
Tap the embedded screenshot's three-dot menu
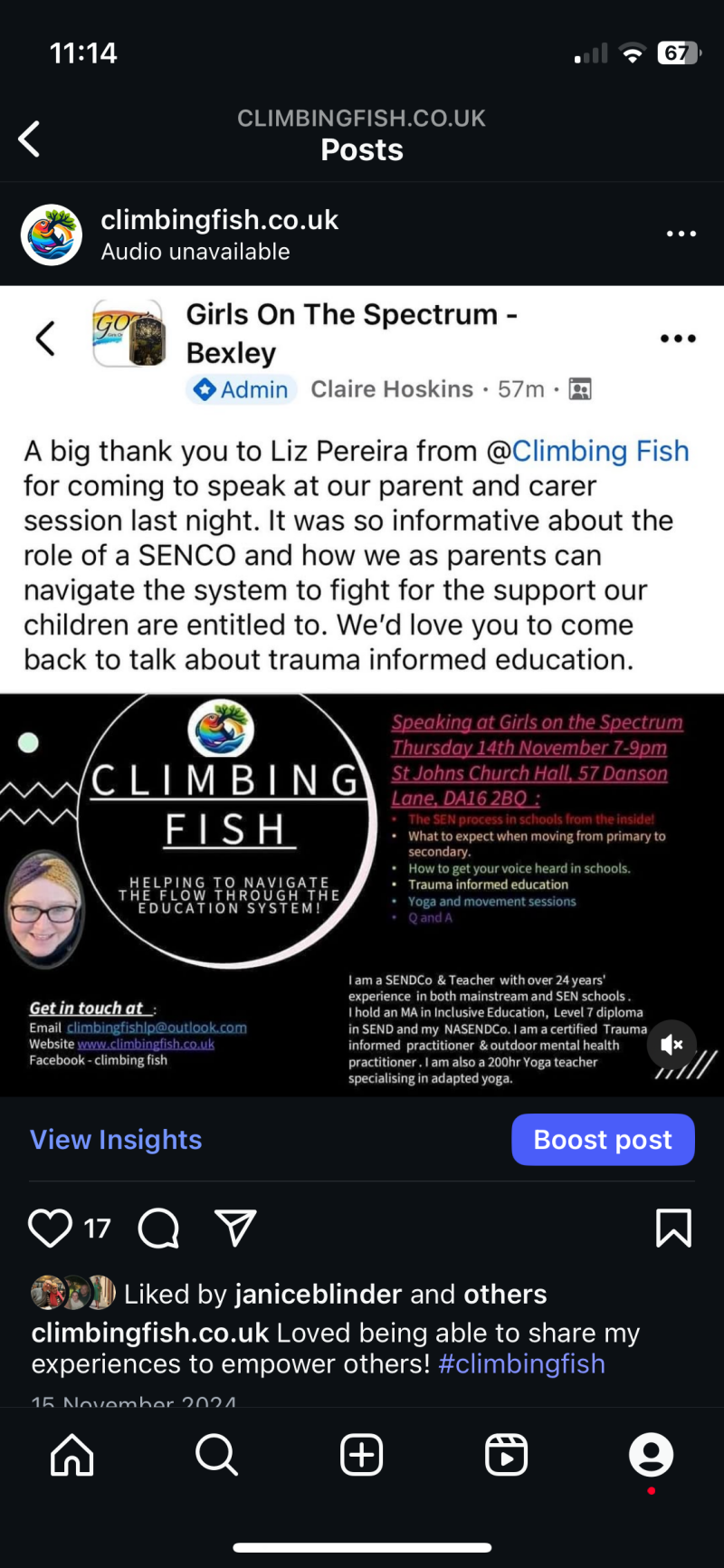[678, 339]
